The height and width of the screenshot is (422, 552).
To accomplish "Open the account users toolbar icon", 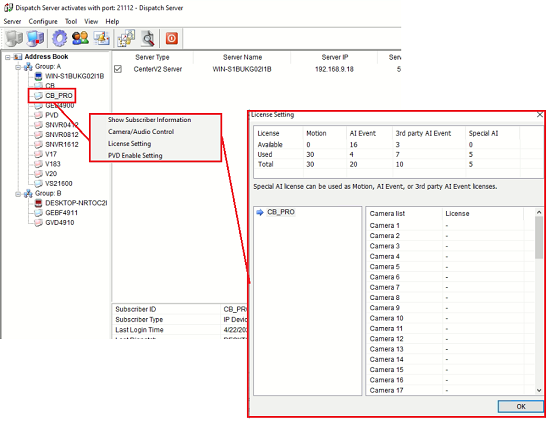I will pyautogui.click(x=80, y=38).
